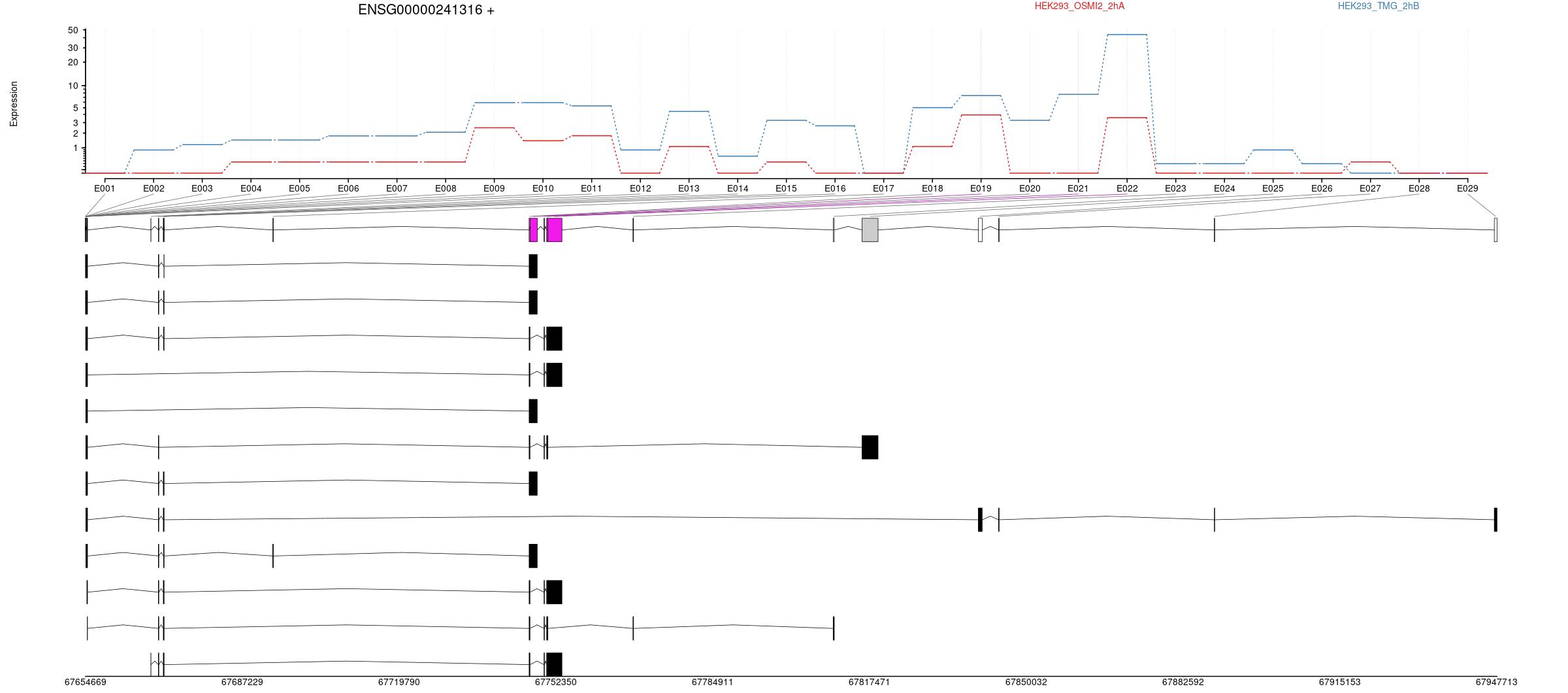Click exon label E014

click(x=738, y=188)
